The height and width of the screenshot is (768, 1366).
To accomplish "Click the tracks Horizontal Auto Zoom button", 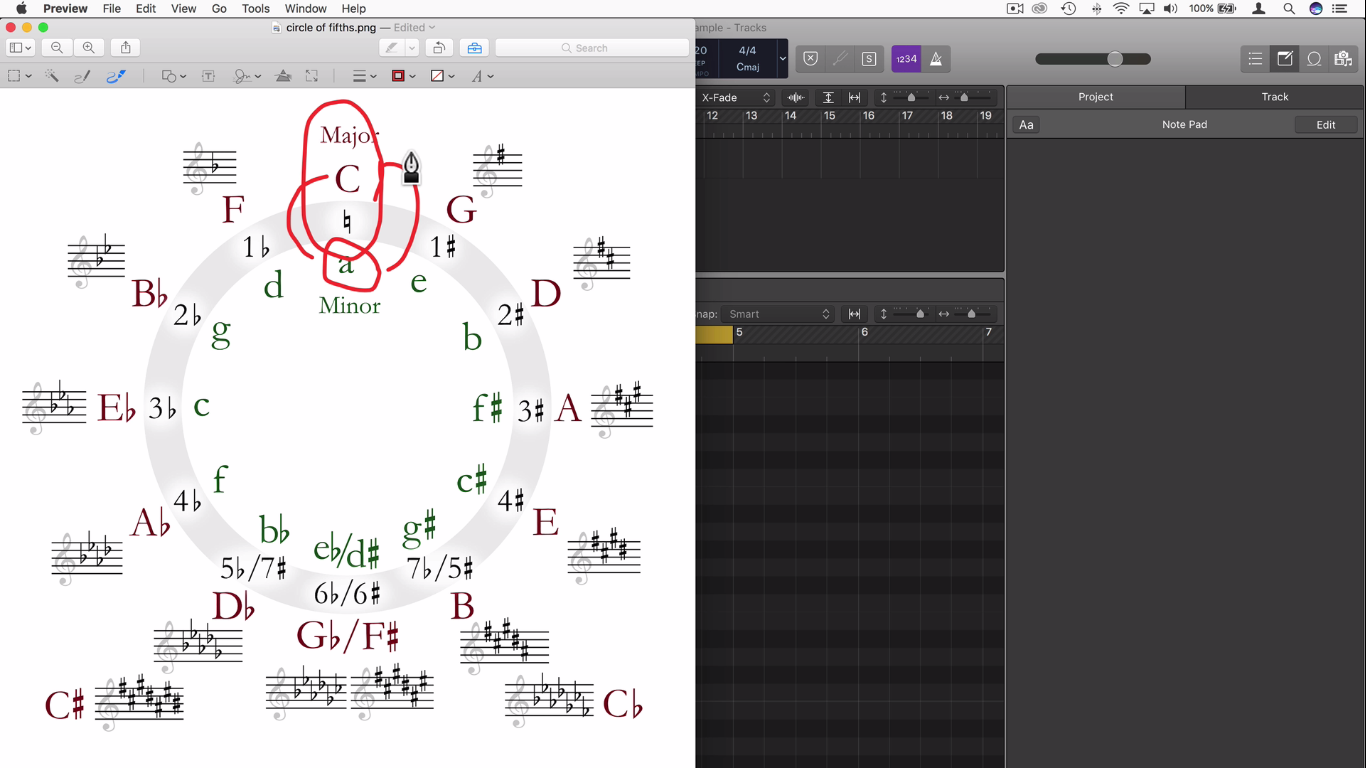I will (854, 97).
